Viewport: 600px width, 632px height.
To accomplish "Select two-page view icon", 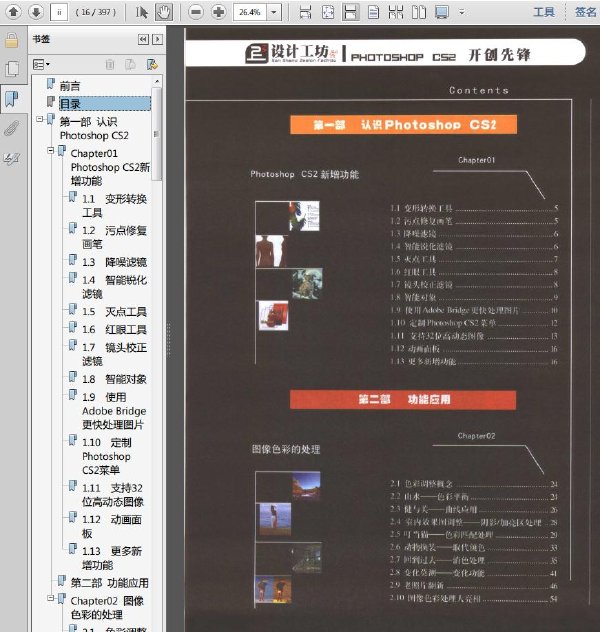I will click(419, 12).
